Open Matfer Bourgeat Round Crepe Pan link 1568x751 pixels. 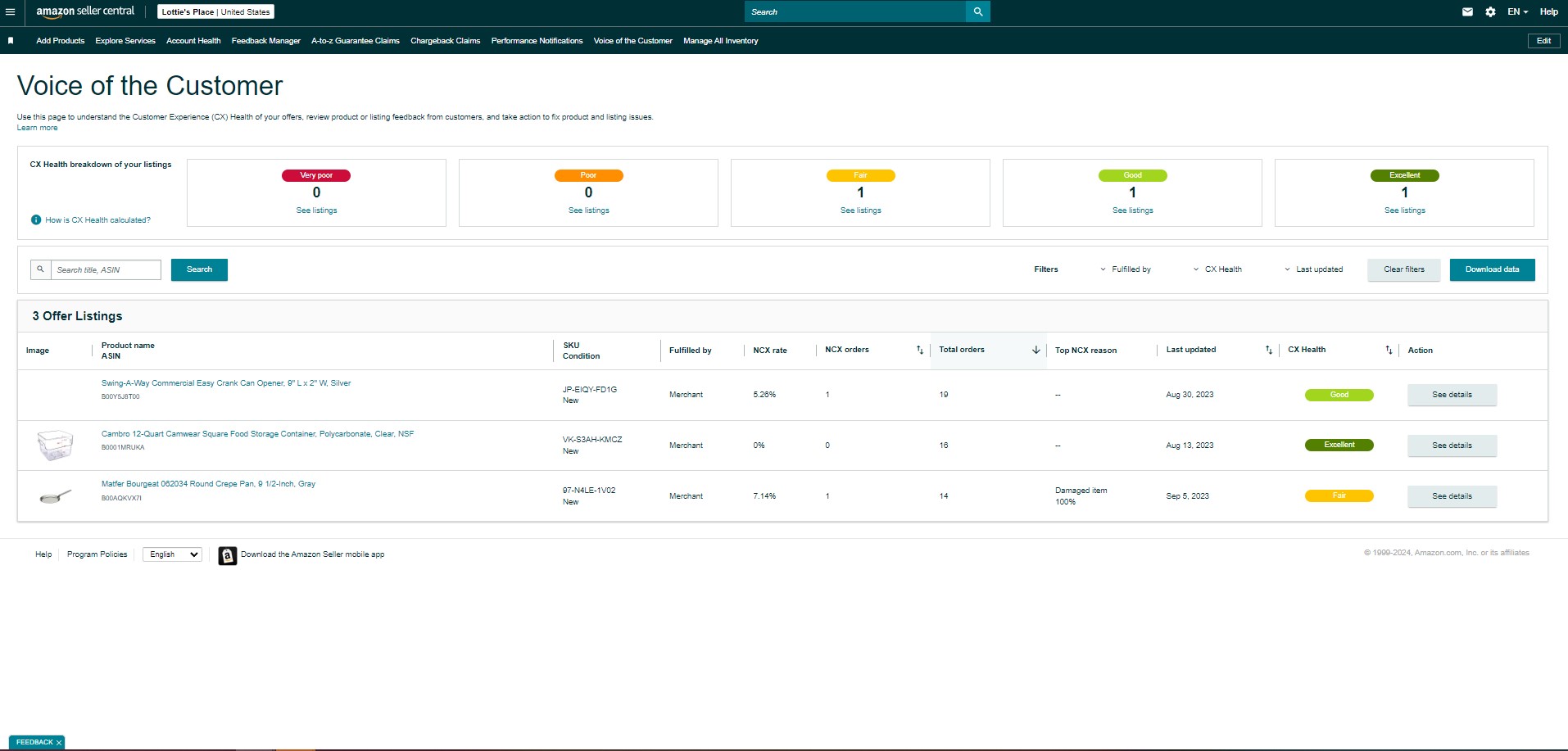[208, 484]
